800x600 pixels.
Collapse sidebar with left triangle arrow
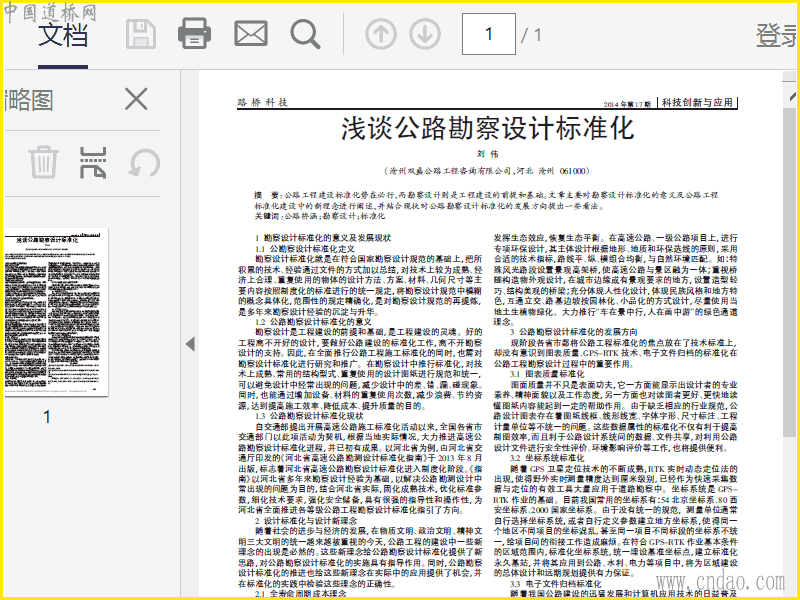(x=190, y=344)
